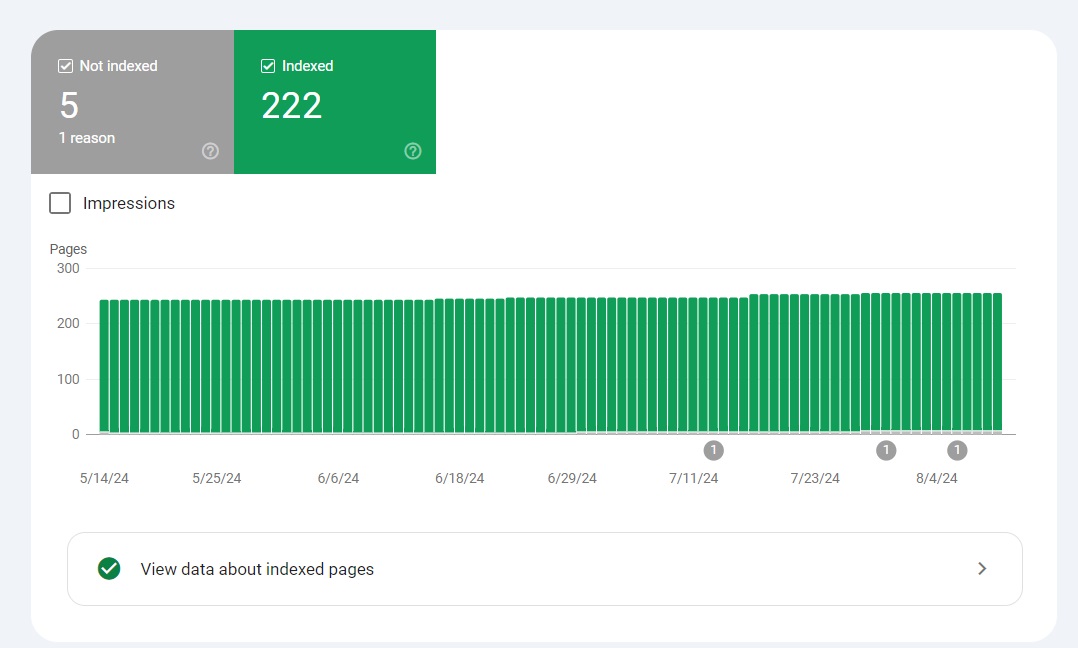Switch to the Indexed card view
1078x648 pixels.
tap(335, 102)
